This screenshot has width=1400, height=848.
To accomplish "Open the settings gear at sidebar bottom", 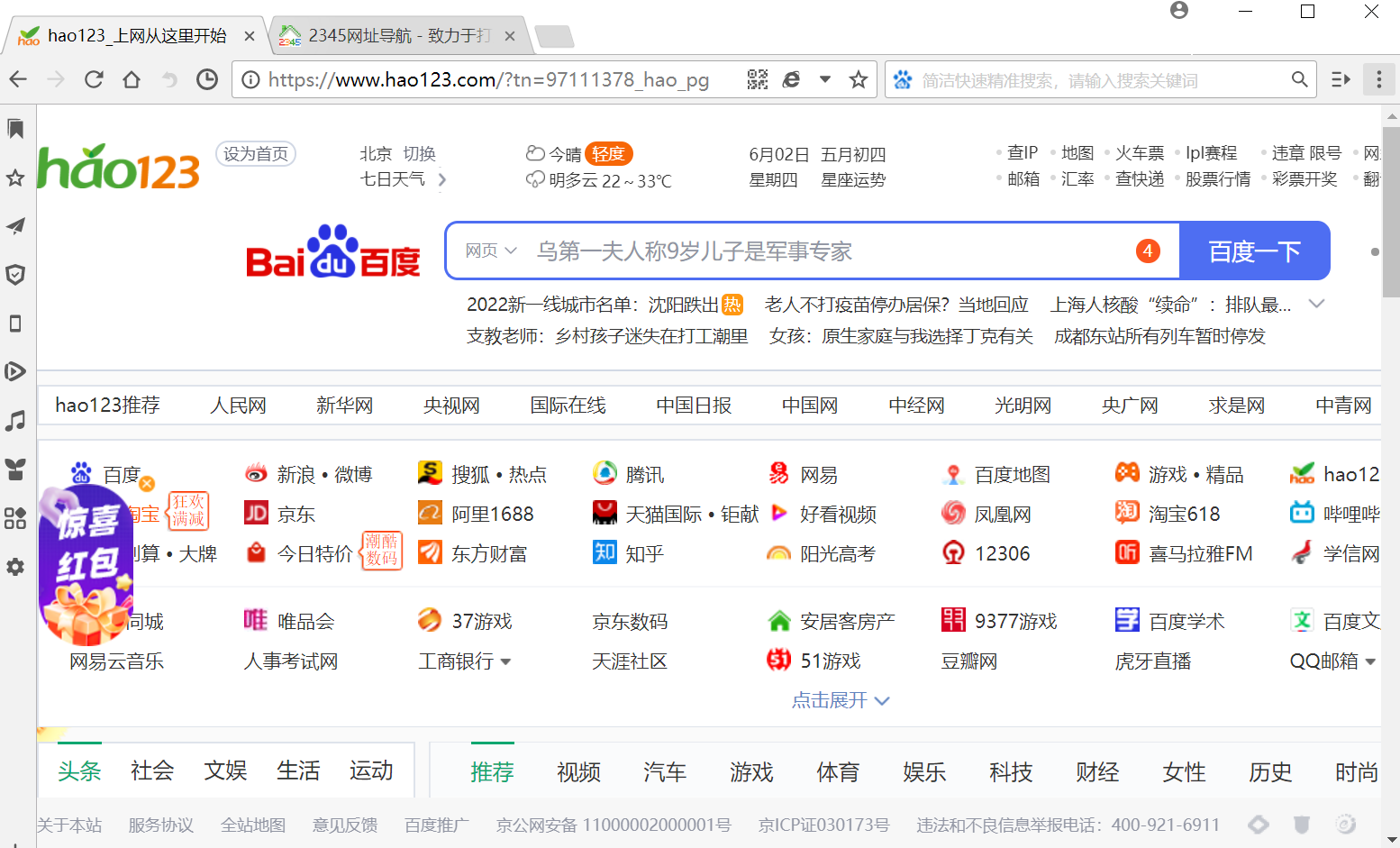I will [x=15, y=567].
